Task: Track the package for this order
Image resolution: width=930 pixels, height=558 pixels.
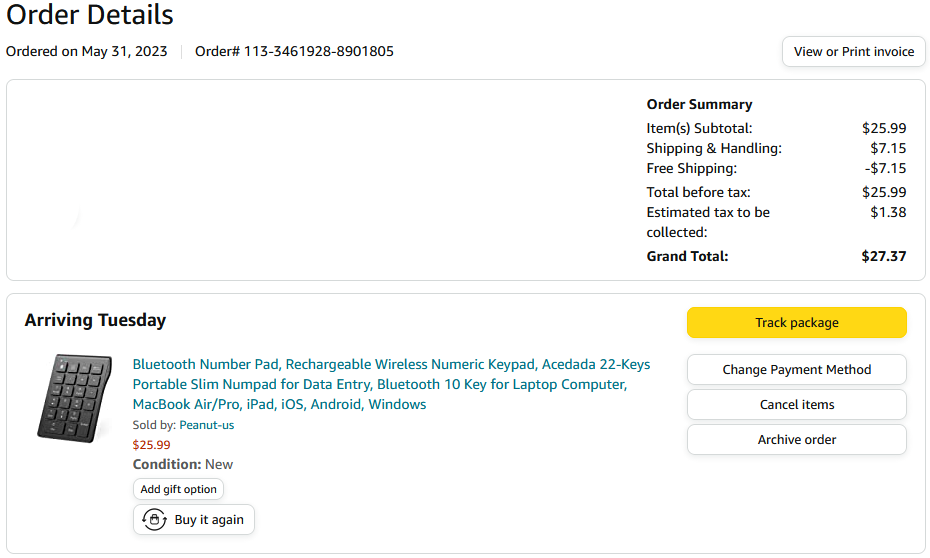Action: [797, 323]
